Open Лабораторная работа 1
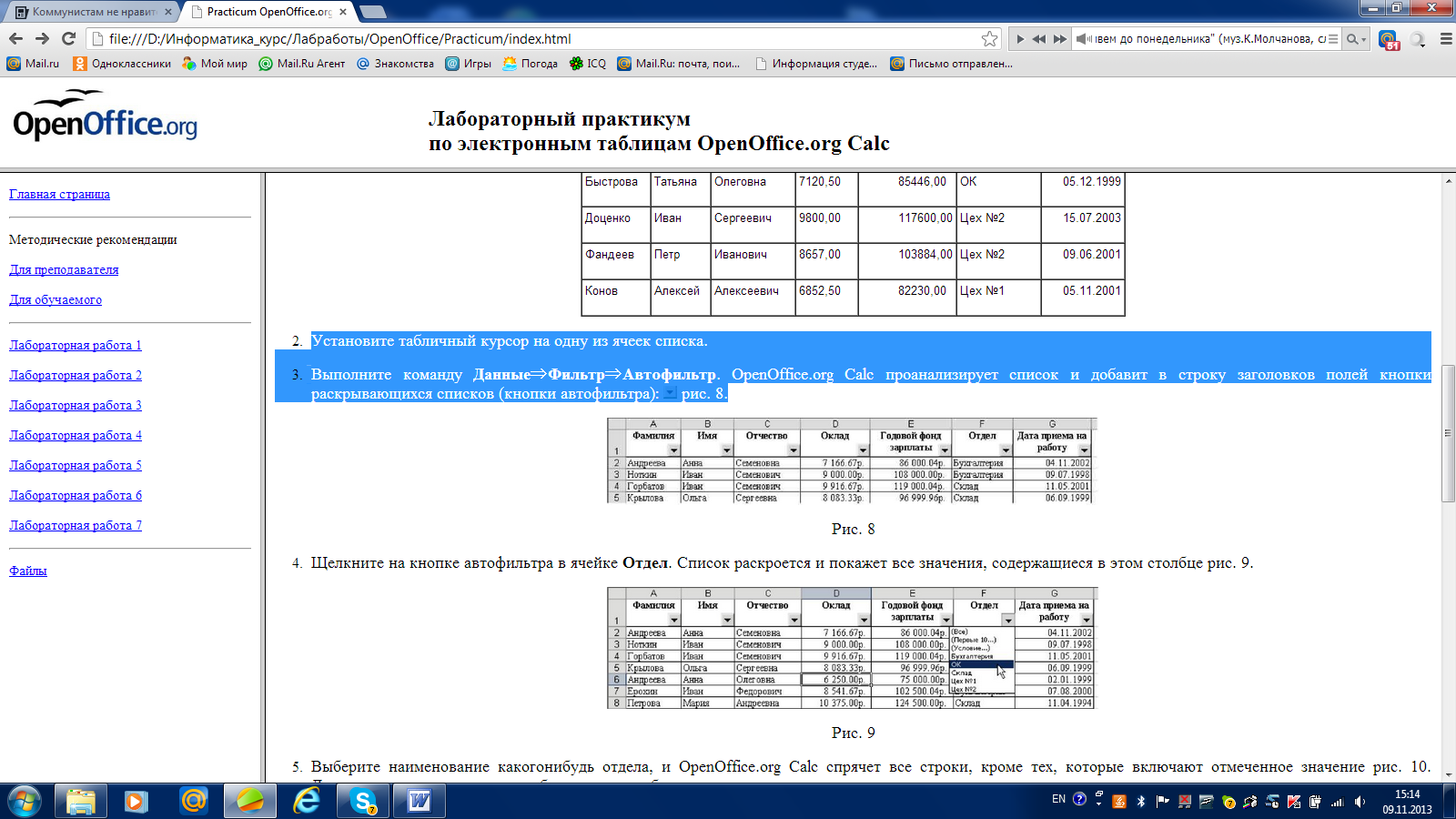Screen dimensions: 1456x819 (76, 345)
